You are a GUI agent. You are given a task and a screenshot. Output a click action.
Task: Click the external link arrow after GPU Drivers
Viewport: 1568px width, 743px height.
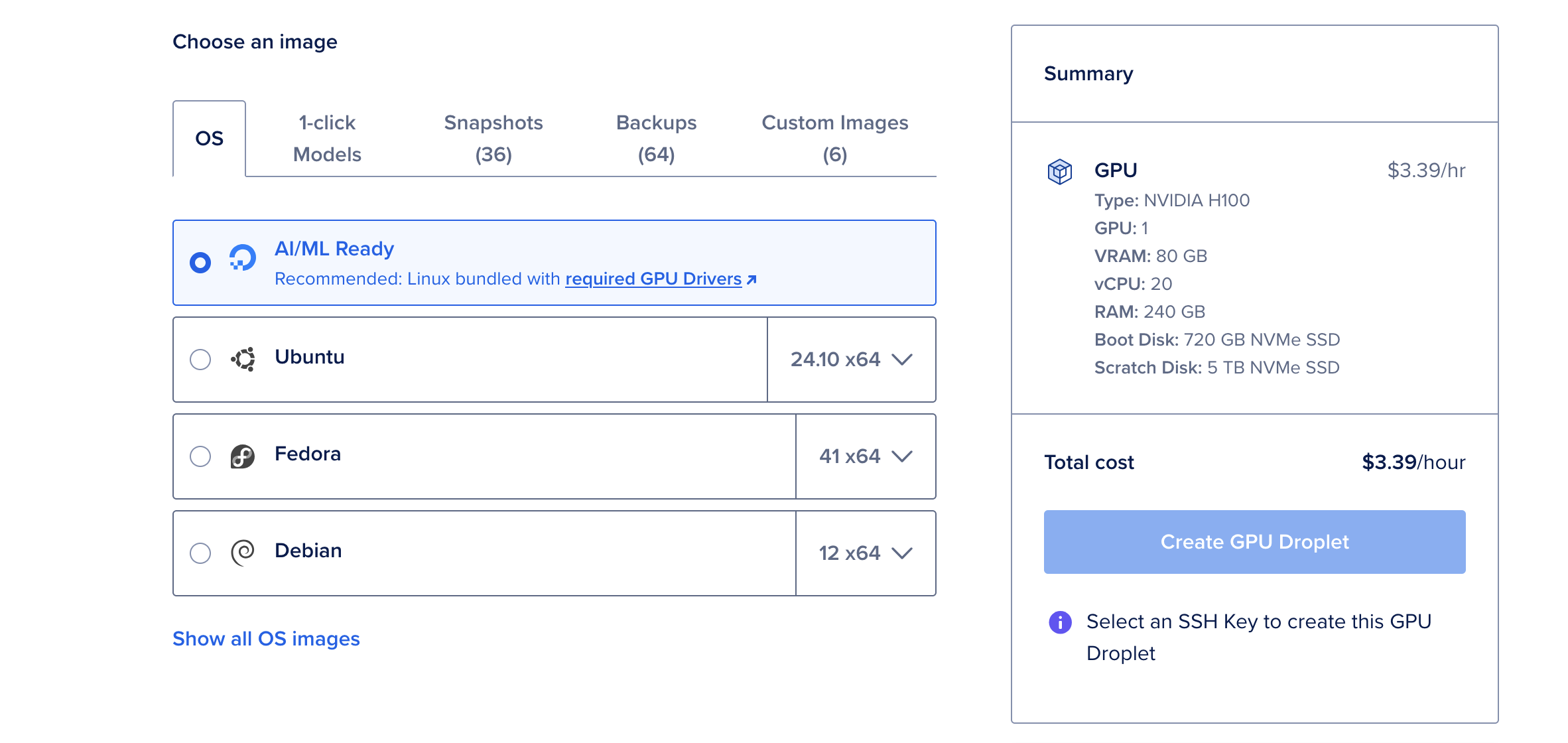(751, 280)
